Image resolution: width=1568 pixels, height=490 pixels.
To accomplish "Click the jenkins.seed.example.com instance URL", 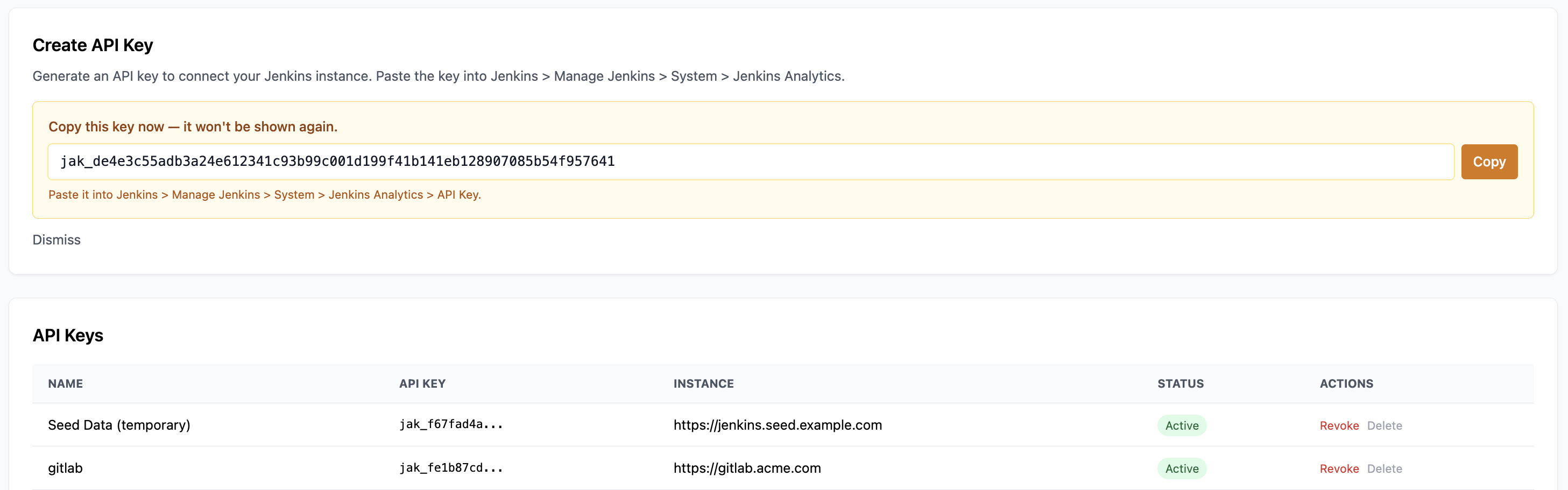I will click(x=778, y=425).
